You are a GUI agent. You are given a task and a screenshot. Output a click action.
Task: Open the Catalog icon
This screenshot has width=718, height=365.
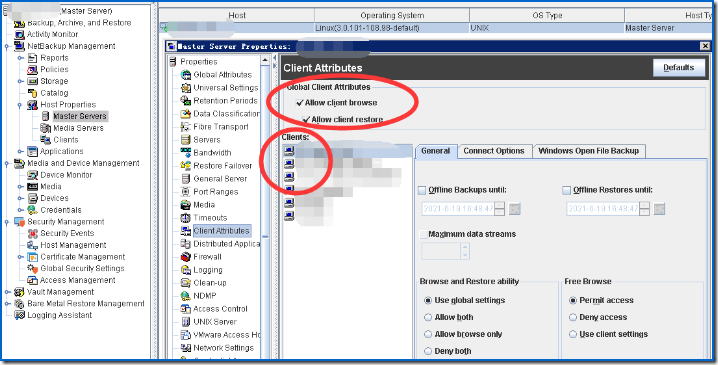pyautogui.click(x=33, y=93)
